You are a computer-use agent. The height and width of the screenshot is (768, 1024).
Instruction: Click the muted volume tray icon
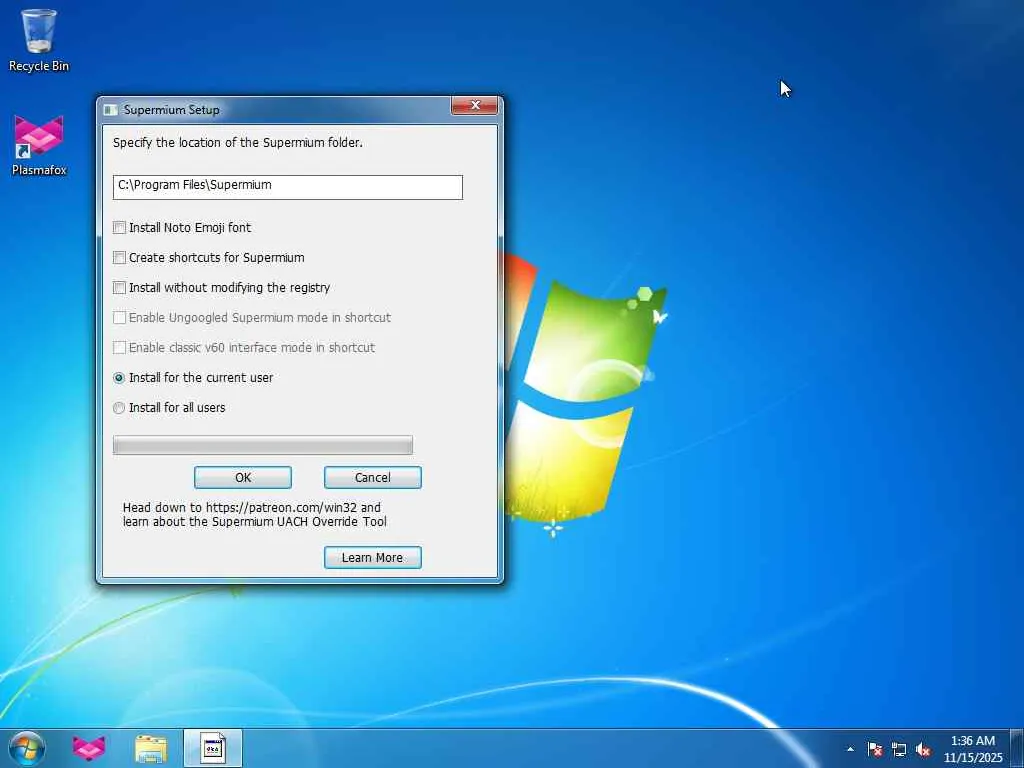(x=923, y=749)
